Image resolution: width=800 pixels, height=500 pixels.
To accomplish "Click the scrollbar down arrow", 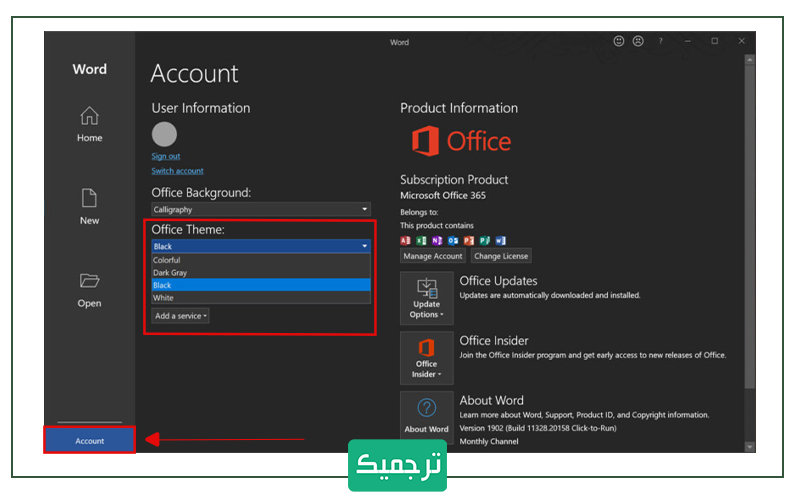I will 749,446.
